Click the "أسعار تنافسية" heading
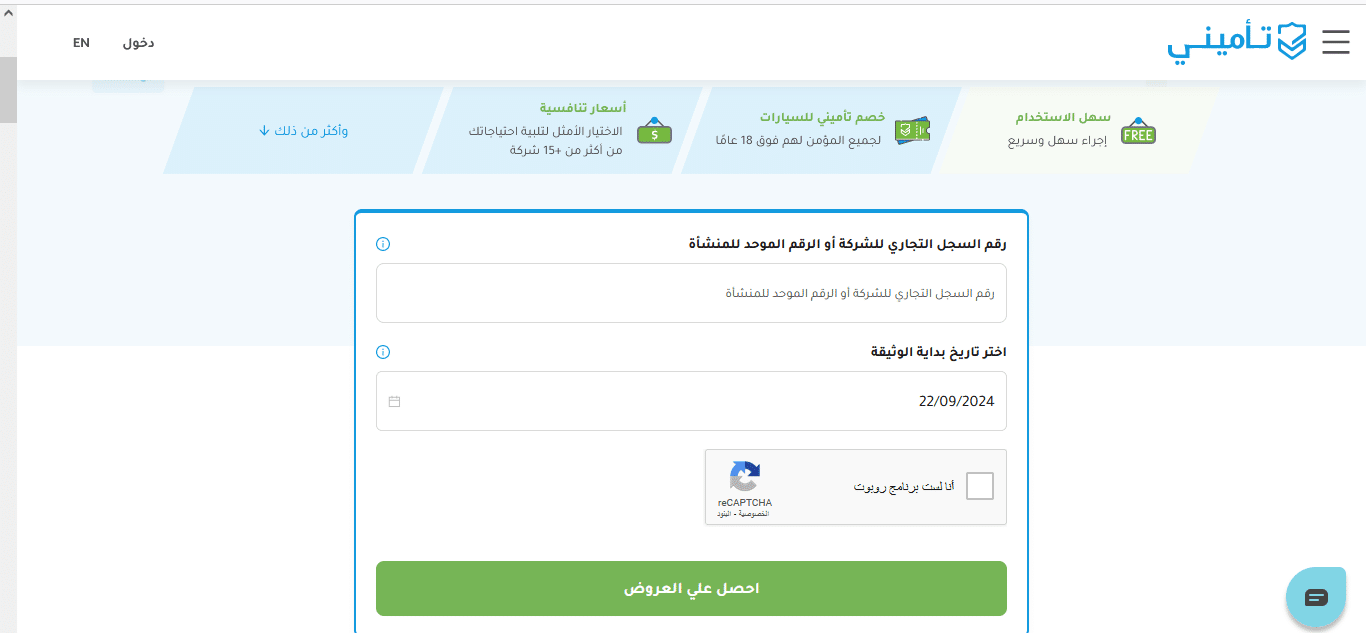Screen dimensions: 1366x633 coord(583,107)
